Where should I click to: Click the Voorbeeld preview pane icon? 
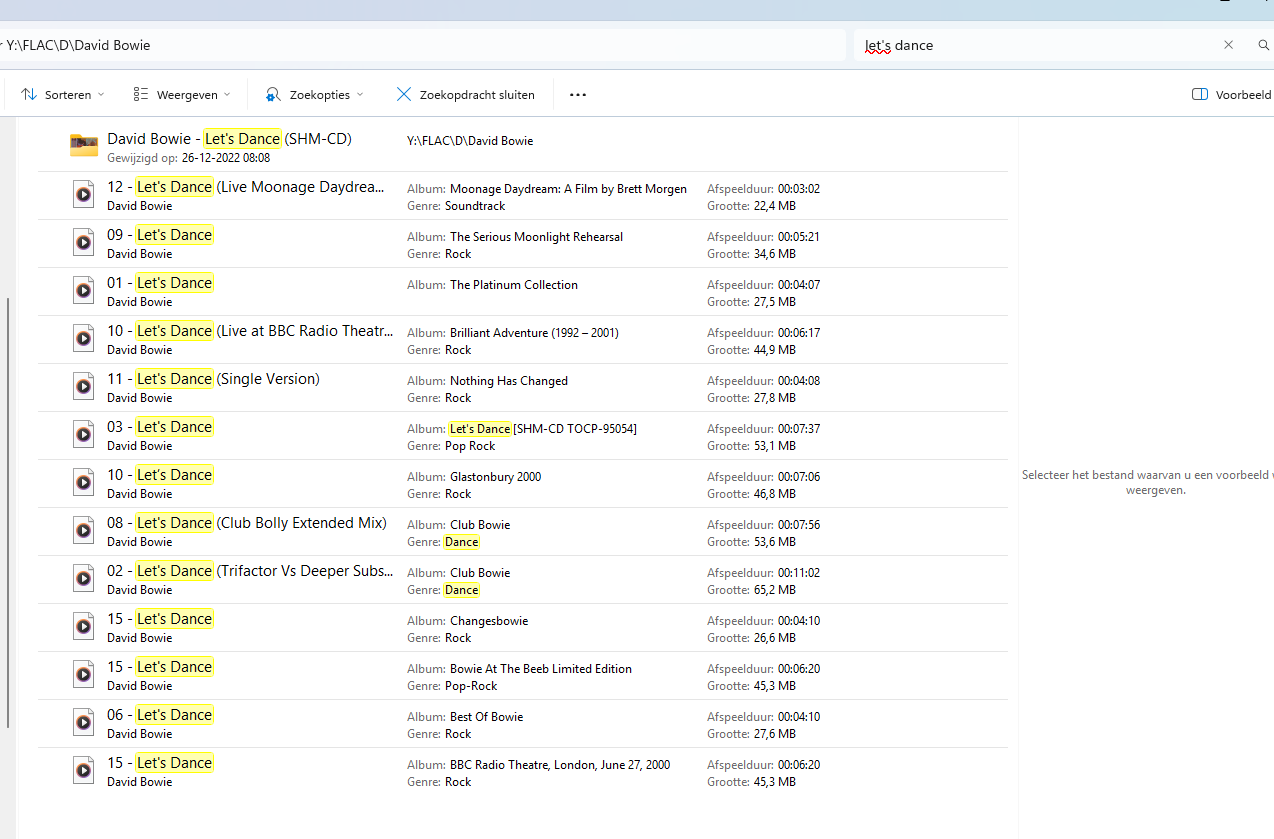coord(1200,95)
